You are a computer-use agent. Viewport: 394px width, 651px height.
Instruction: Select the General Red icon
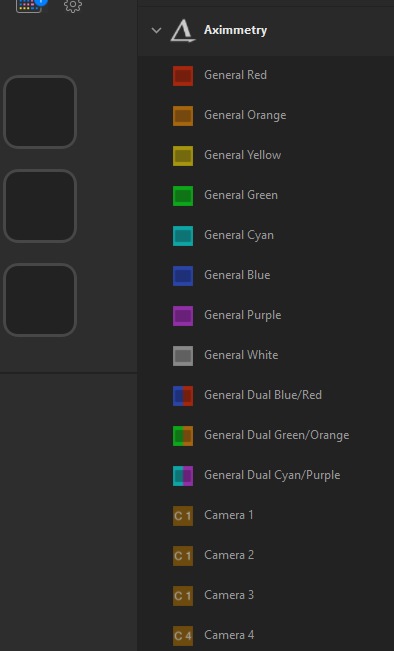183,76
